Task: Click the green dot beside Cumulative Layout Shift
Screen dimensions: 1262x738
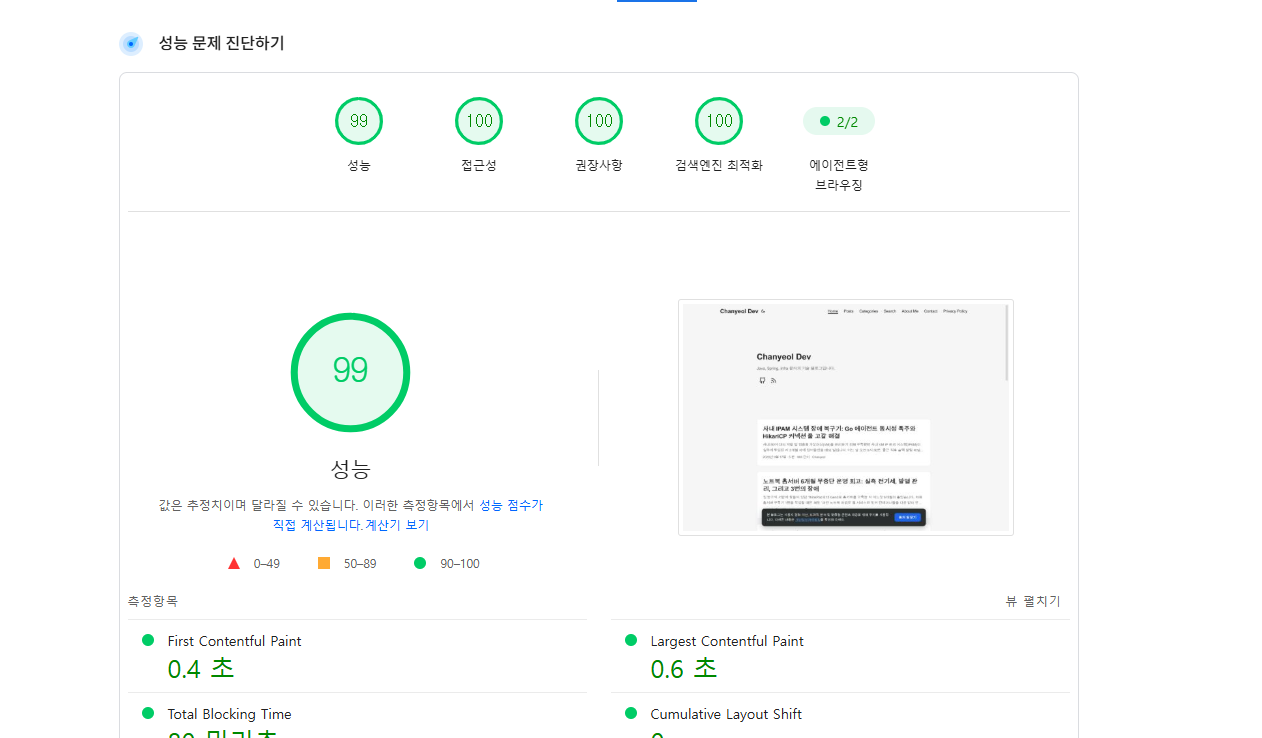Action: 631,713
